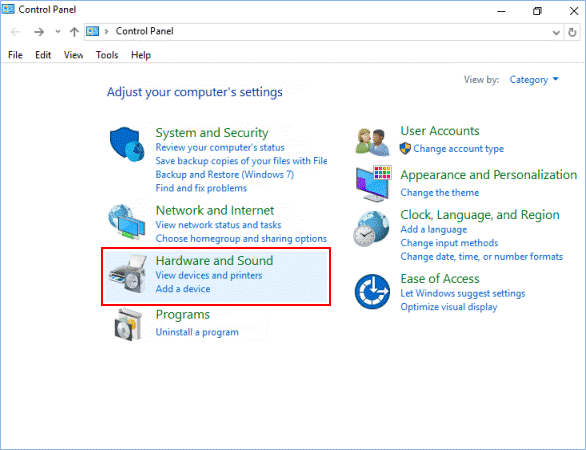Screen dimensions: 586x450
Task: Open the Network and Internet globe icon
Action: [127, 222]
